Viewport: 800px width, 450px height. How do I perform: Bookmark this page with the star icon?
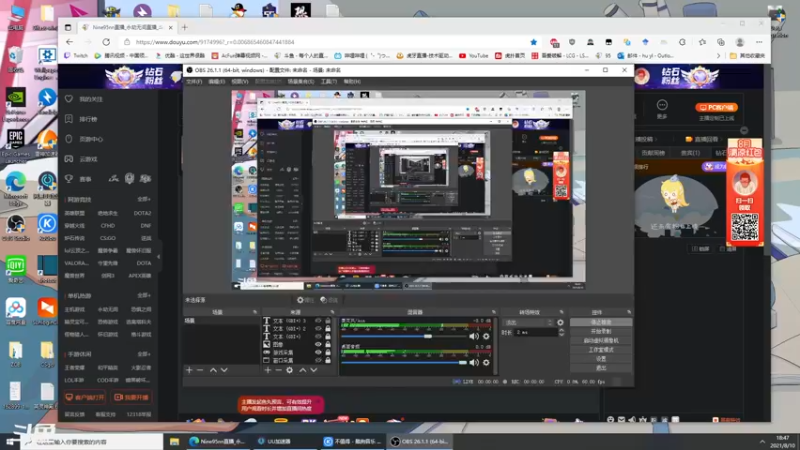pyautogui.click(x=534, y=42)
